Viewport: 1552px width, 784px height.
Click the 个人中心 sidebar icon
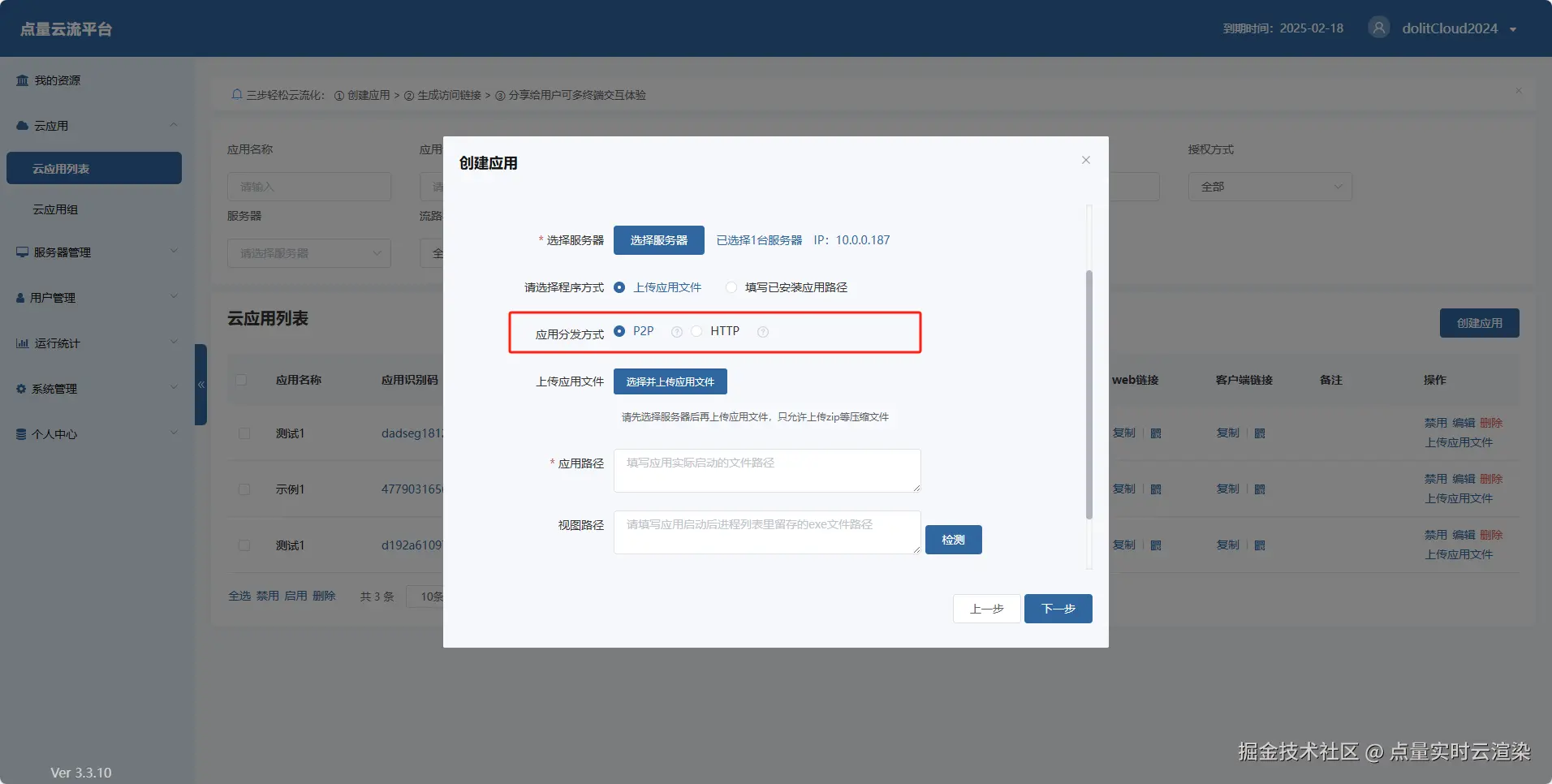(21, 434)
